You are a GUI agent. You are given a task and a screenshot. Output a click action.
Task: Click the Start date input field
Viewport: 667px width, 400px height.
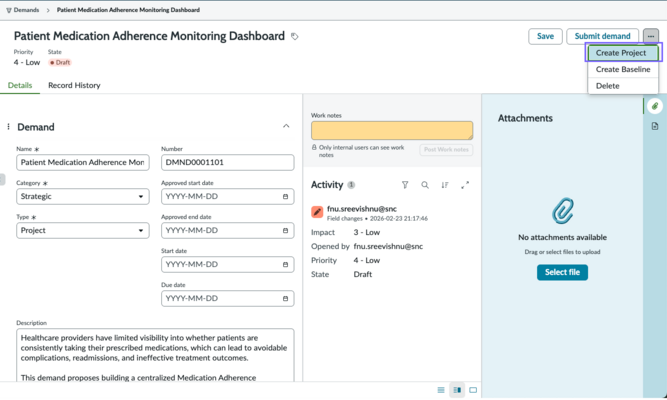coord(228,265)
